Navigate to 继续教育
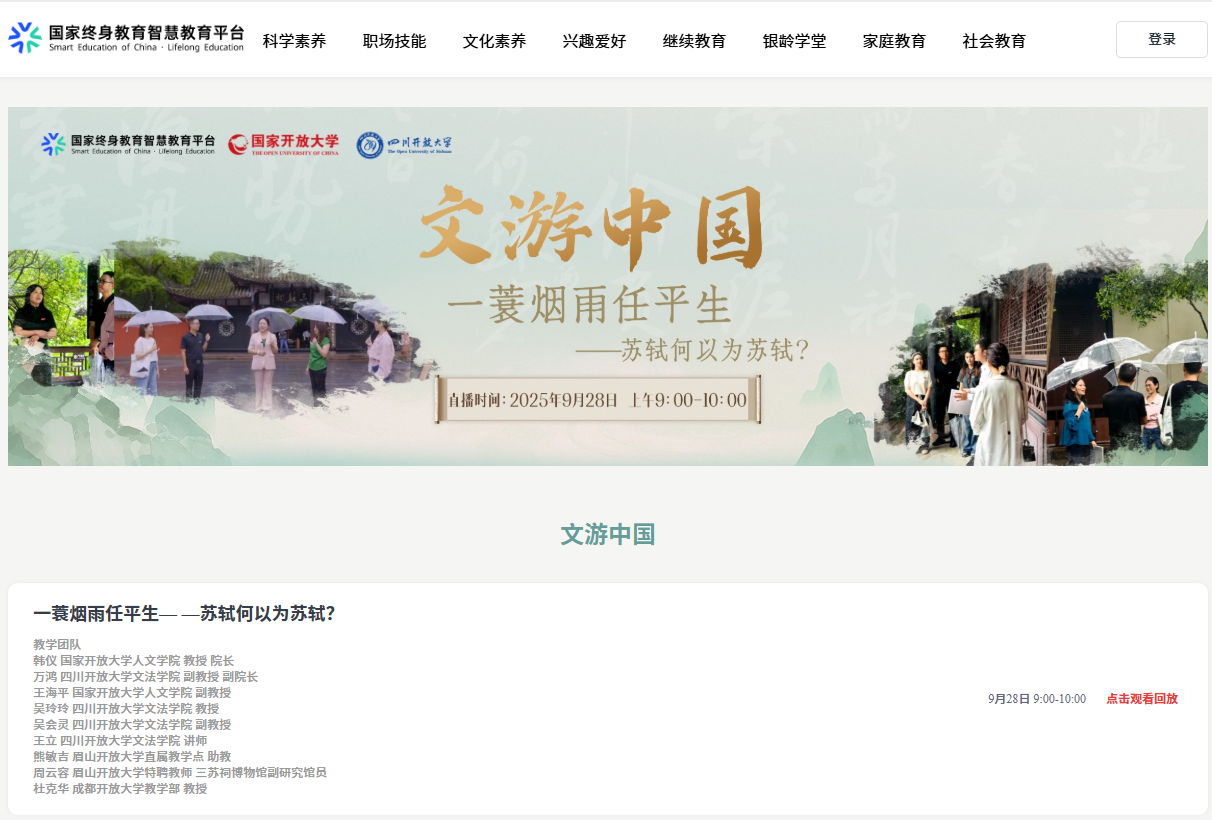 pos(694,41)
